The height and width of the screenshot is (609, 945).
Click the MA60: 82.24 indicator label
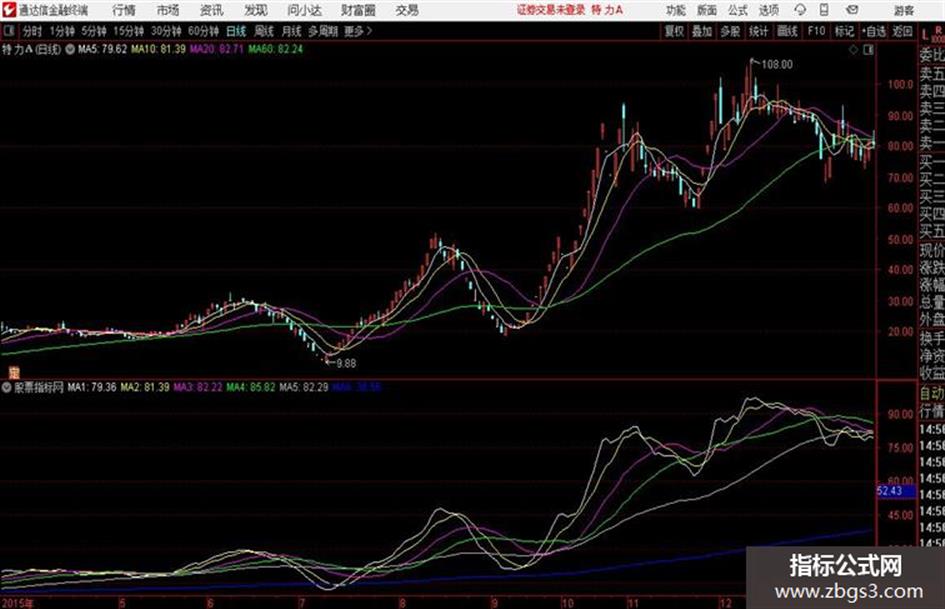point(275,49)
